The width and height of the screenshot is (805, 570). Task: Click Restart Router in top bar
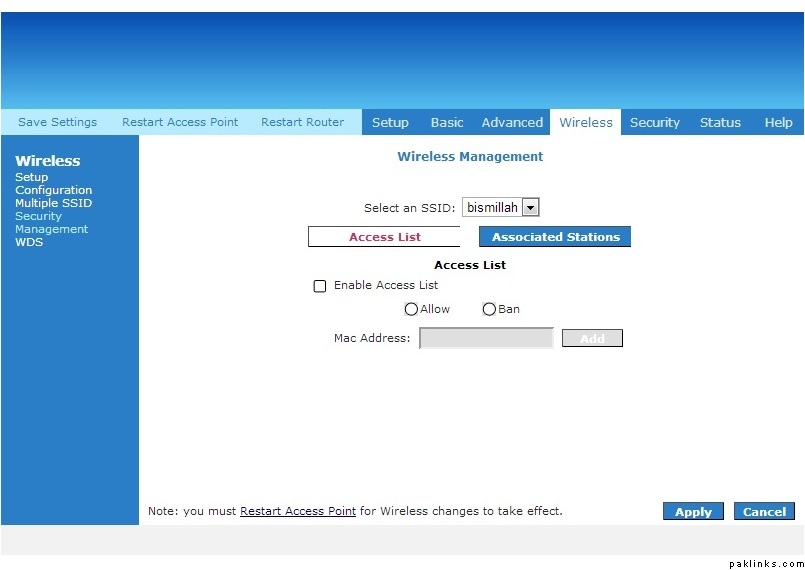302,122
